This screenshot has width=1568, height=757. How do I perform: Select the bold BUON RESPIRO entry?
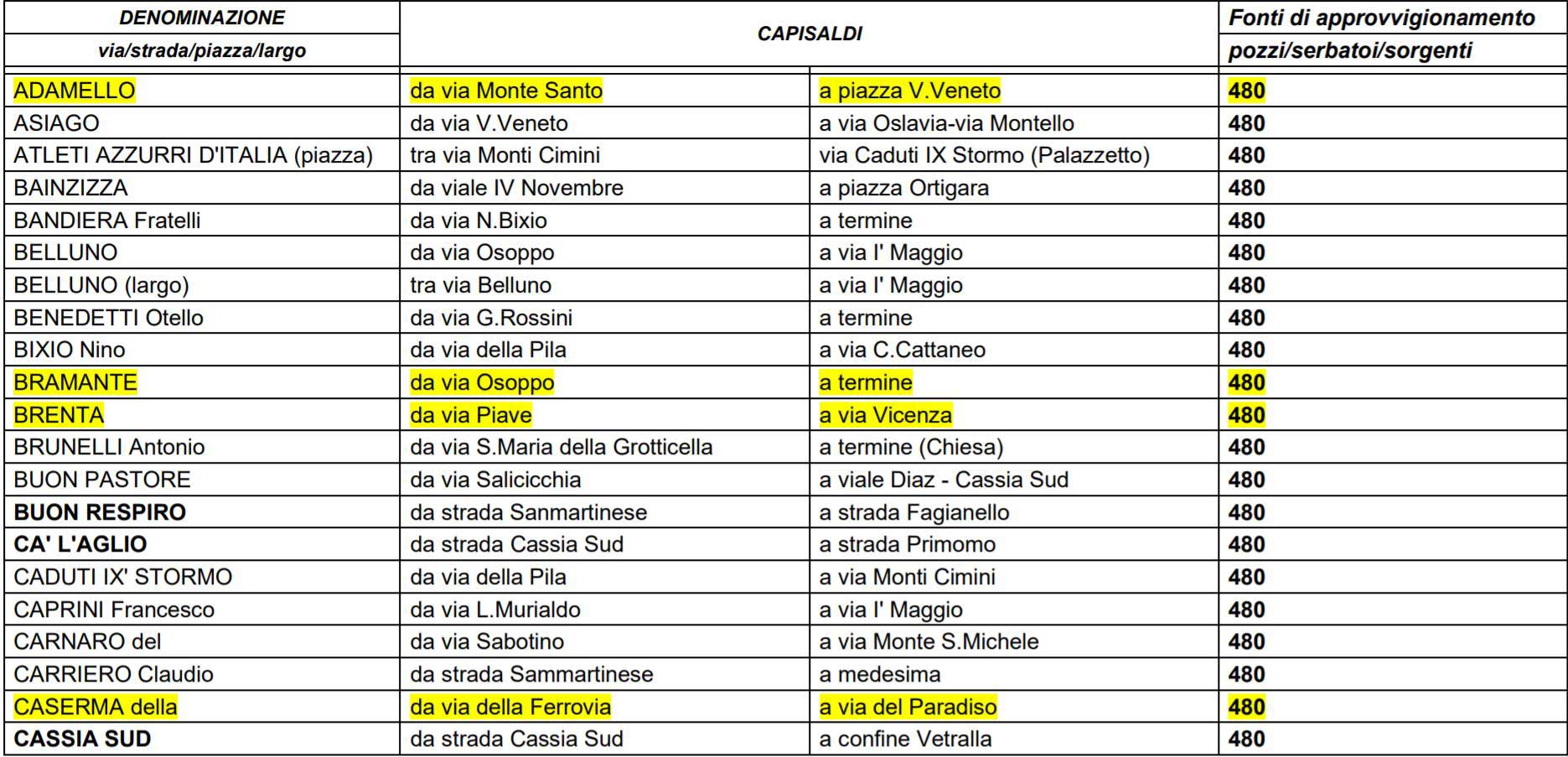coord(100,512)
